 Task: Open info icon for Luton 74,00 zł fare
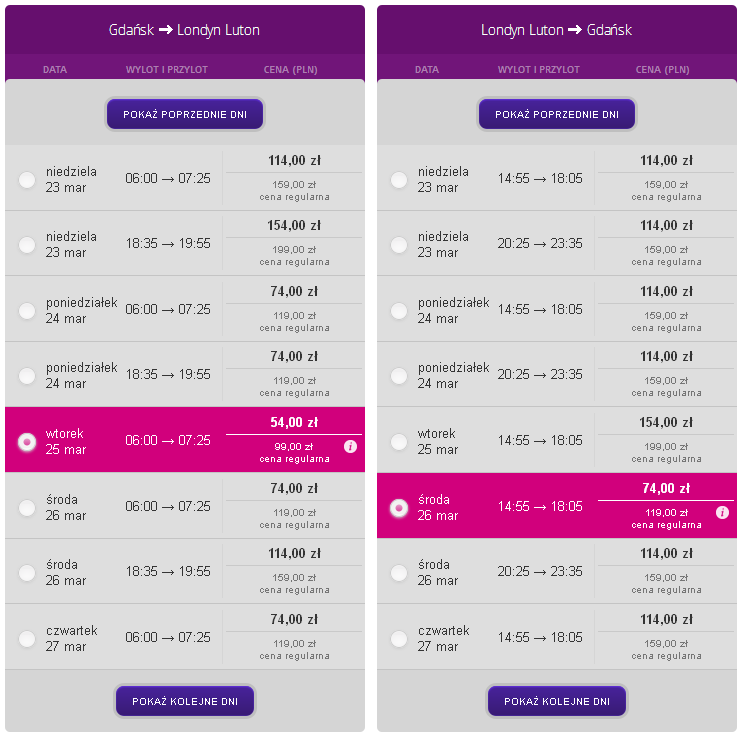[x=722, y=512]
